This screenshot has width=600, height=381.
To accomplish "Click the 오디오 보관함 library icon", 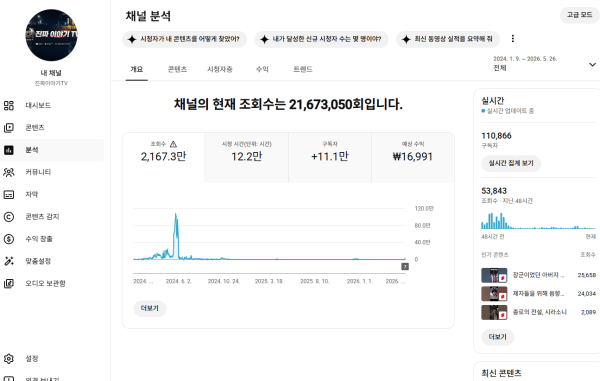I will coord(9,283).
